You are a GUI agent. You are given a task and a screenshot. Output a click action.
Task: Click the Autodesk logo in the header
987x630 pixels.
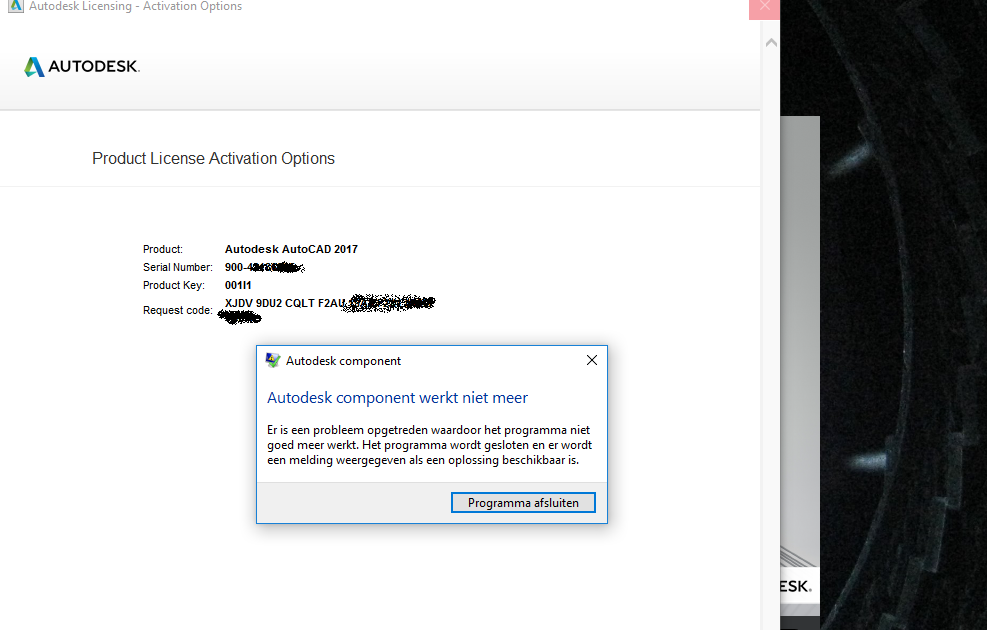[82, 67]
